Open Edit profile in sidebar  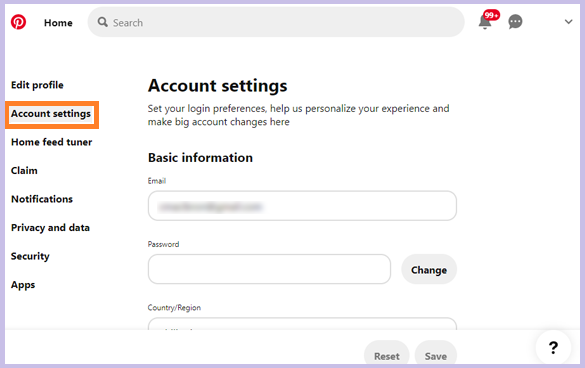click(x=37, y=85)
